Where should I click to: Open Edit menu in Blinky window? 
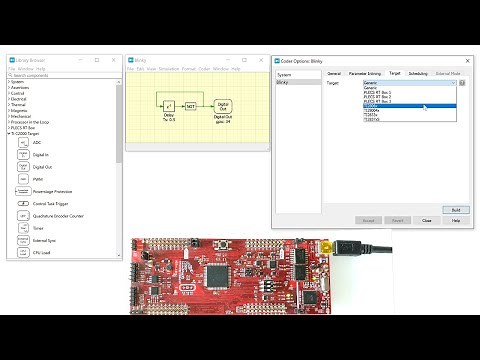coord(140,69)
